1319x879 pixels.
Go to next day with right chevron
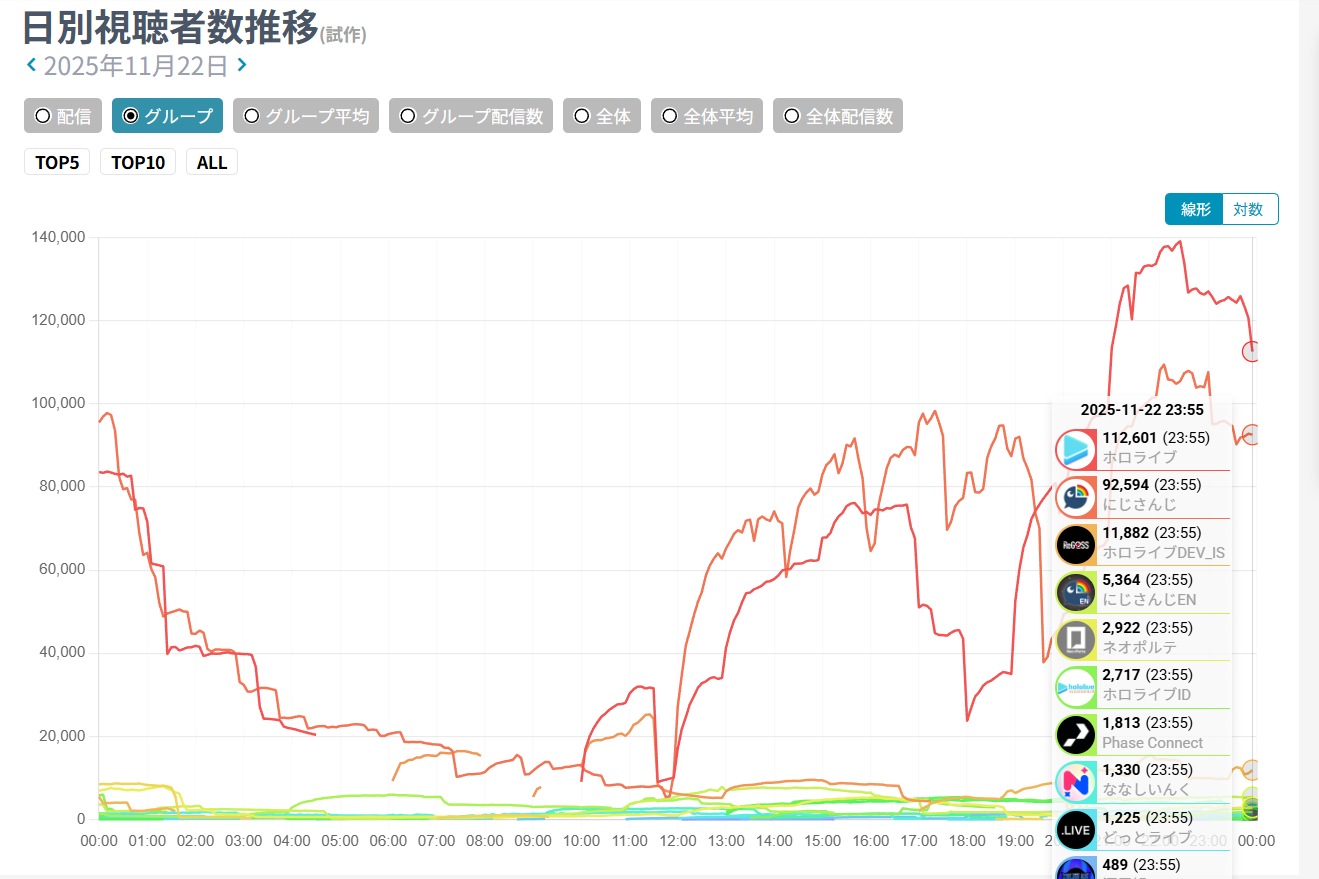click(242, 66)
